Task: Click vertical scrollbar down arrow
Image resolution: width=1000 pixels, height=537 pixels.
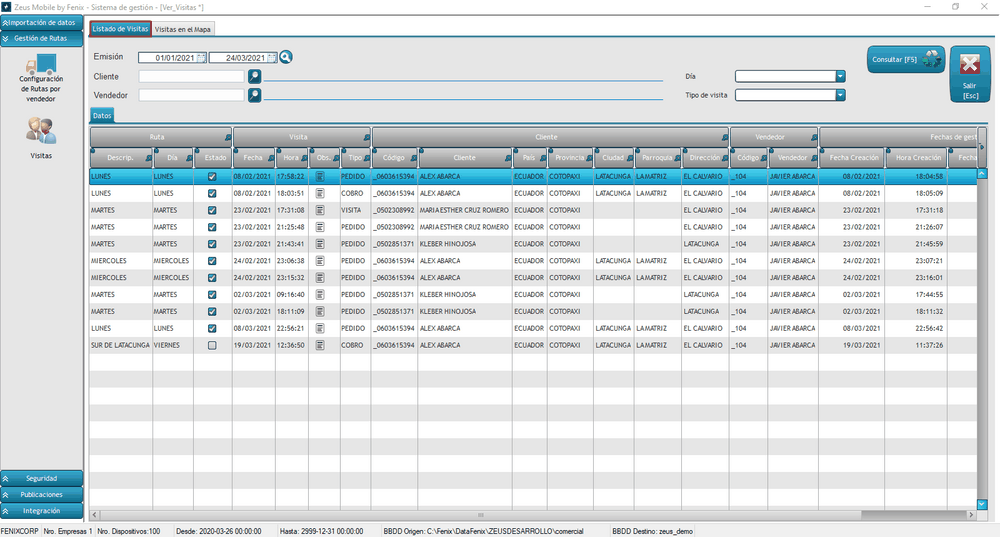Action: [982, 504]
